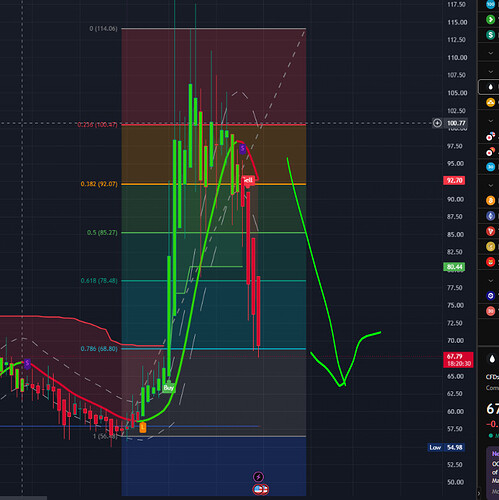Image resolution: width=499 pixels, height=500 pixels.
Task: Click the 0.382 (92.07) Fibonacci level label
Action: (x=99, y=184)
